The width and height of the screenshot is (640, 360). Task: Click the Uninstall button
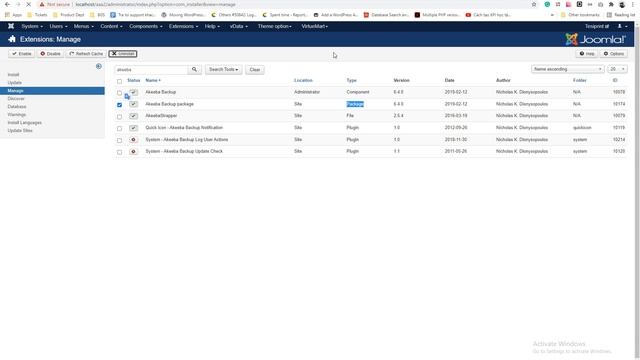pyautogui.click(x=123, y=53)
